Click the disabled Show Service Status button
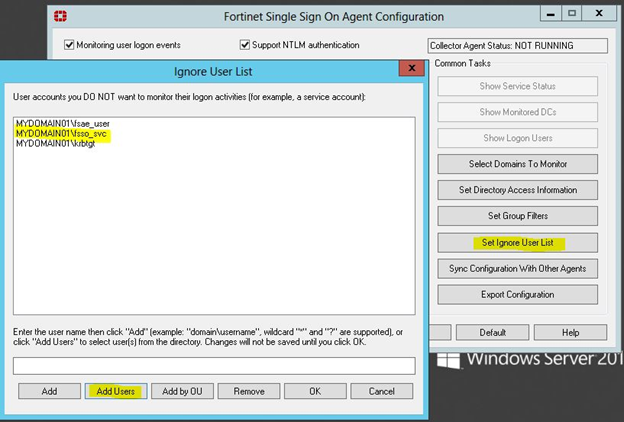This screenshot has width=624, height=422. (x=517, y=86)
